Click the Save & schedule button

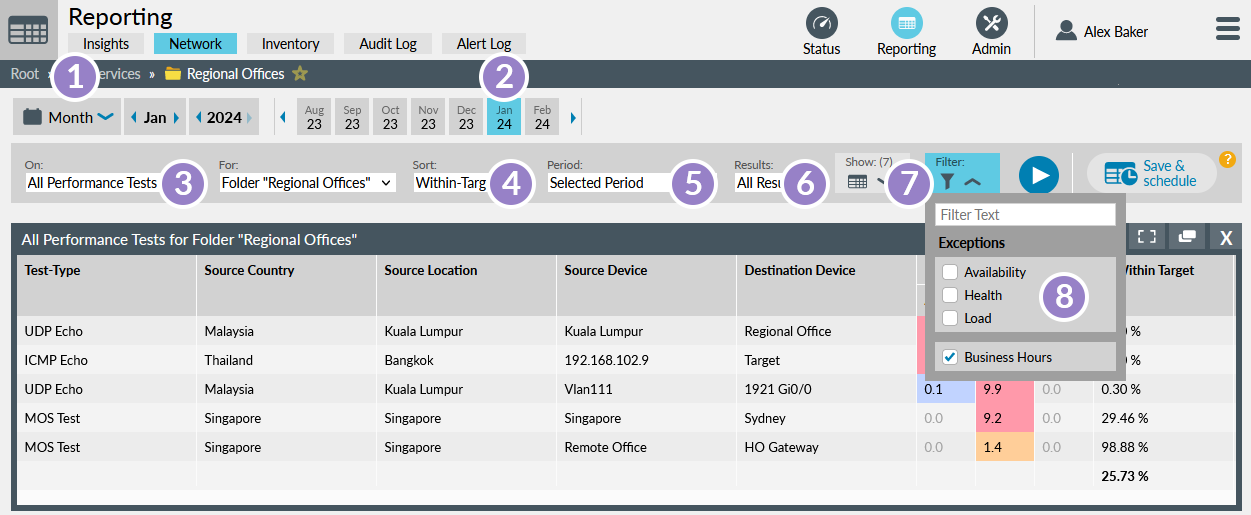click(1151, 174)
